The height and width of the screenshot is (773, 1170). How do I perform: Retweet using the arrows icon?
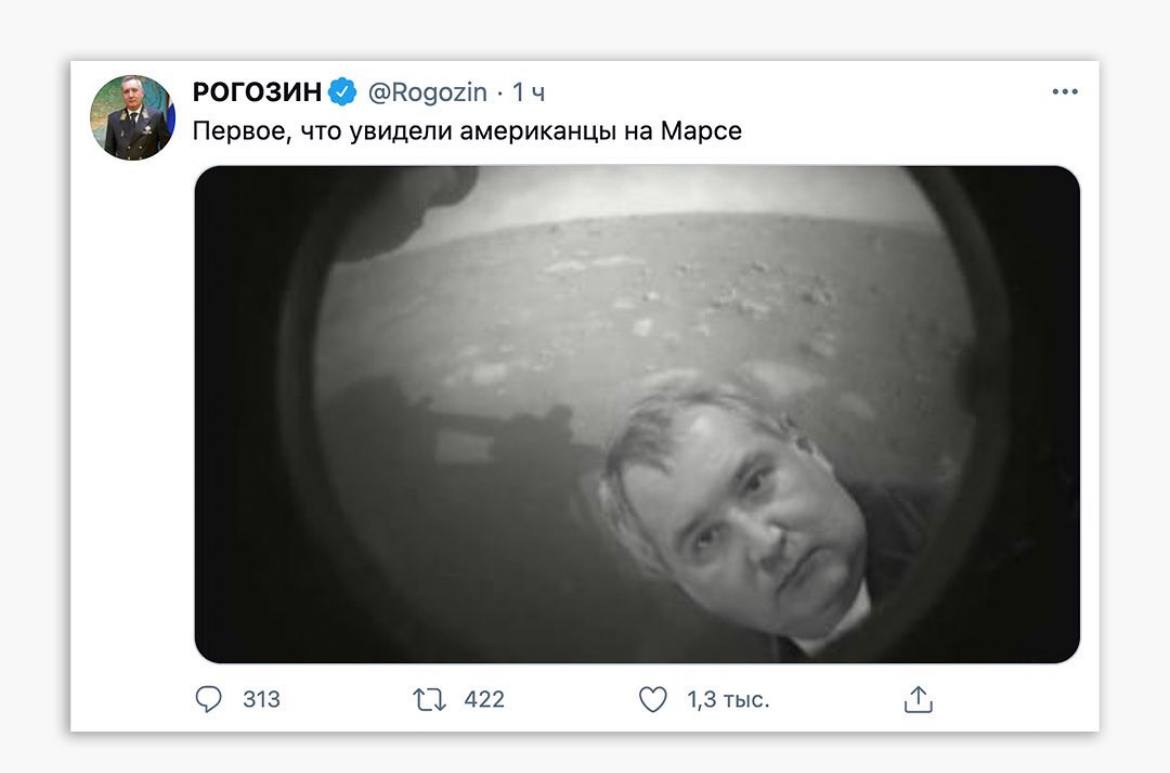429,700
